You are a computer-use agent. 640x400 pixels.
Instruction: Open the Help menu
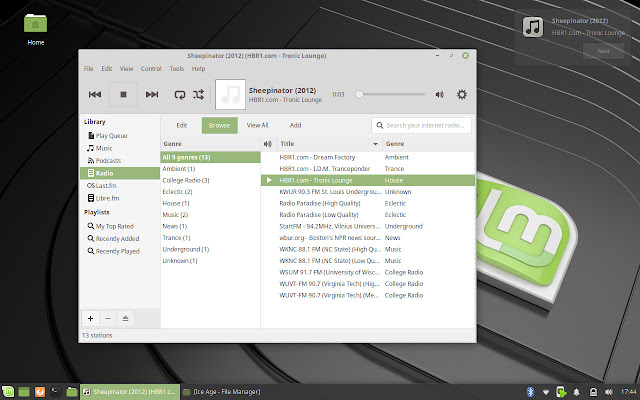pos(198,69)
